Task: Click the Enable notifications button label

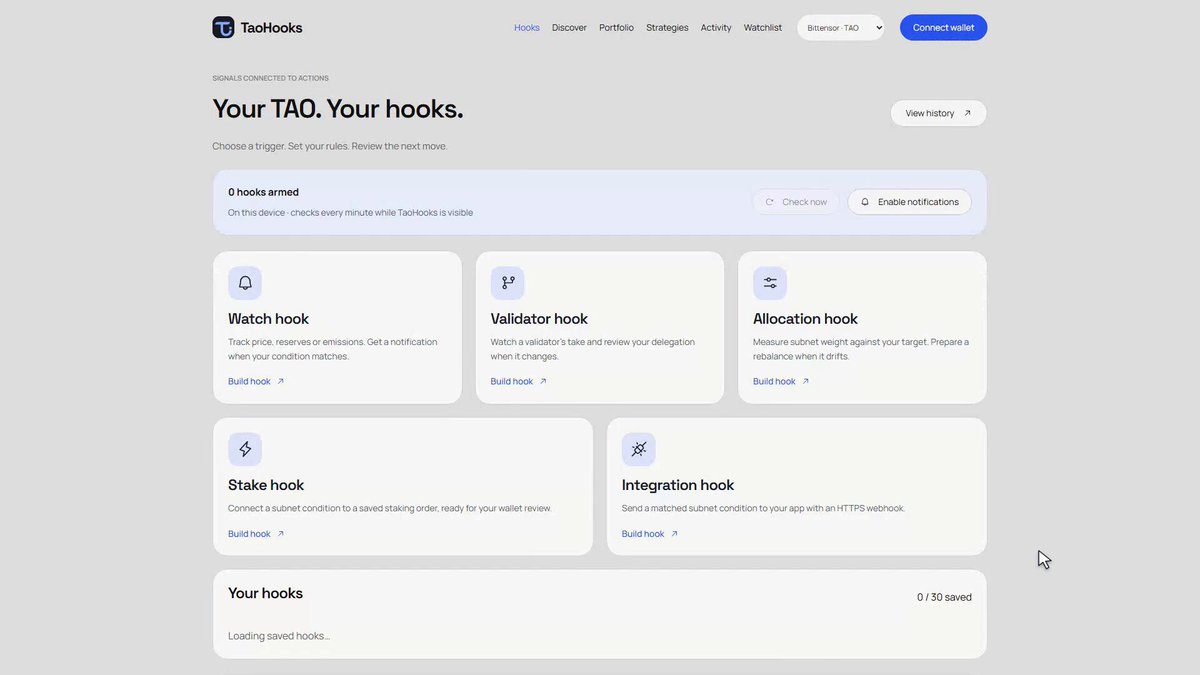Action: click(918, 202)
